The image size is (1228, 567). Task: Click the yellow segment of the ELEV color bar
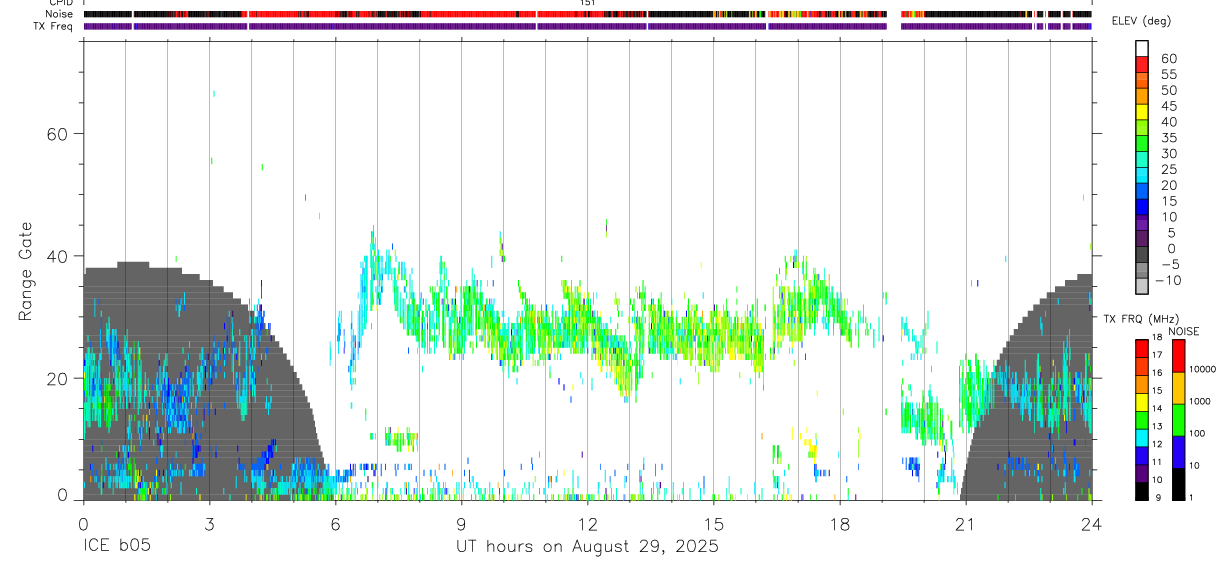[1142, 112]
